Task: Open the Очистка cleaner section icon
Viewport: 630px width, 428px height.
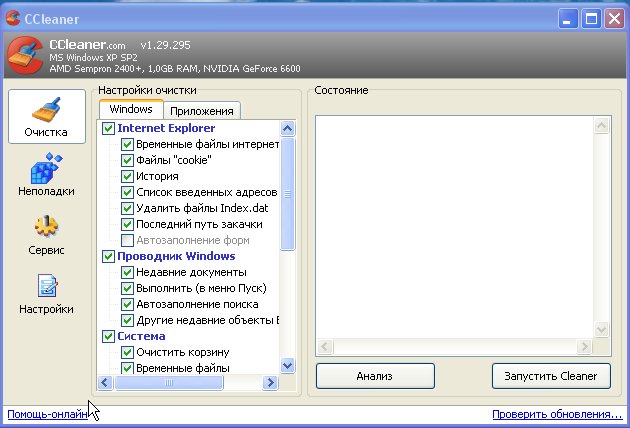Action: click(47, 117)
